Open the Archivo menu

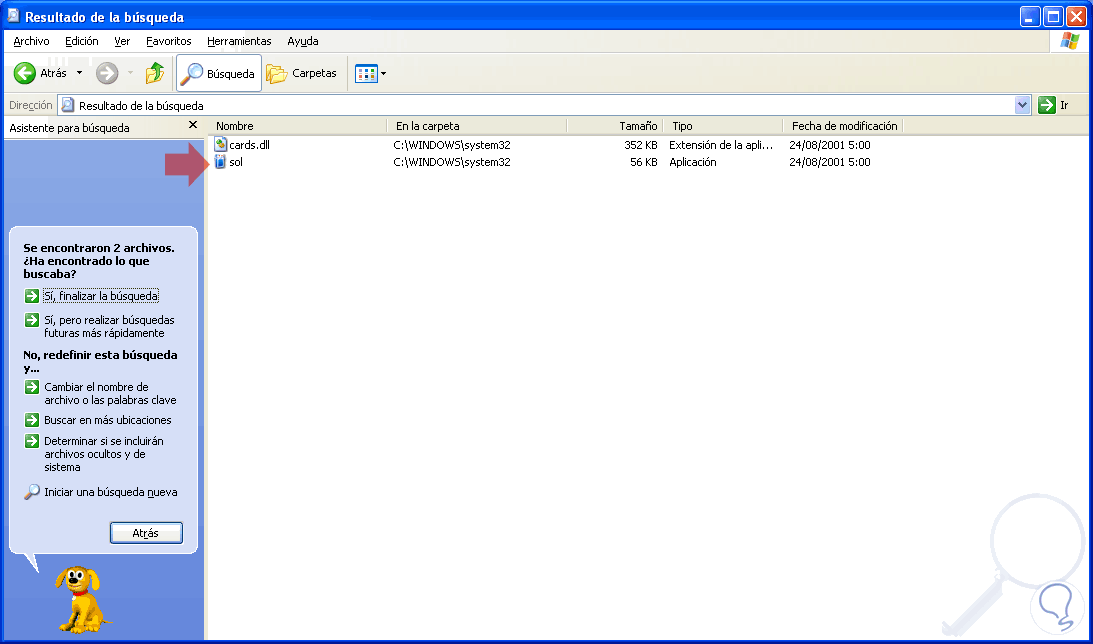(31, 41)
